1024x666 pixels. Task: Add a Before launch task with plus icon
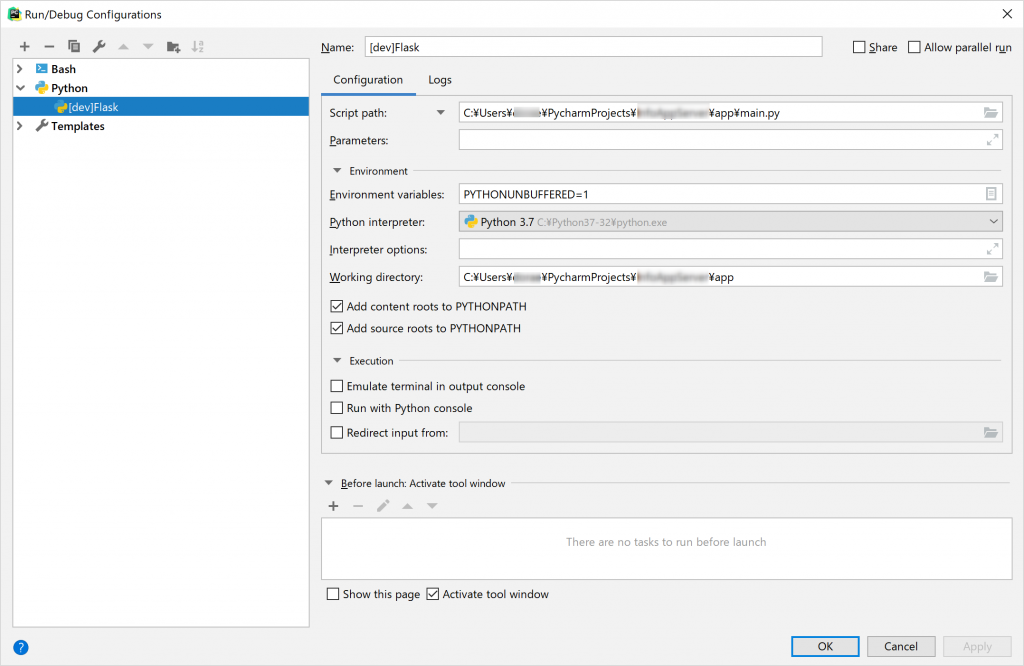(334, 506)
